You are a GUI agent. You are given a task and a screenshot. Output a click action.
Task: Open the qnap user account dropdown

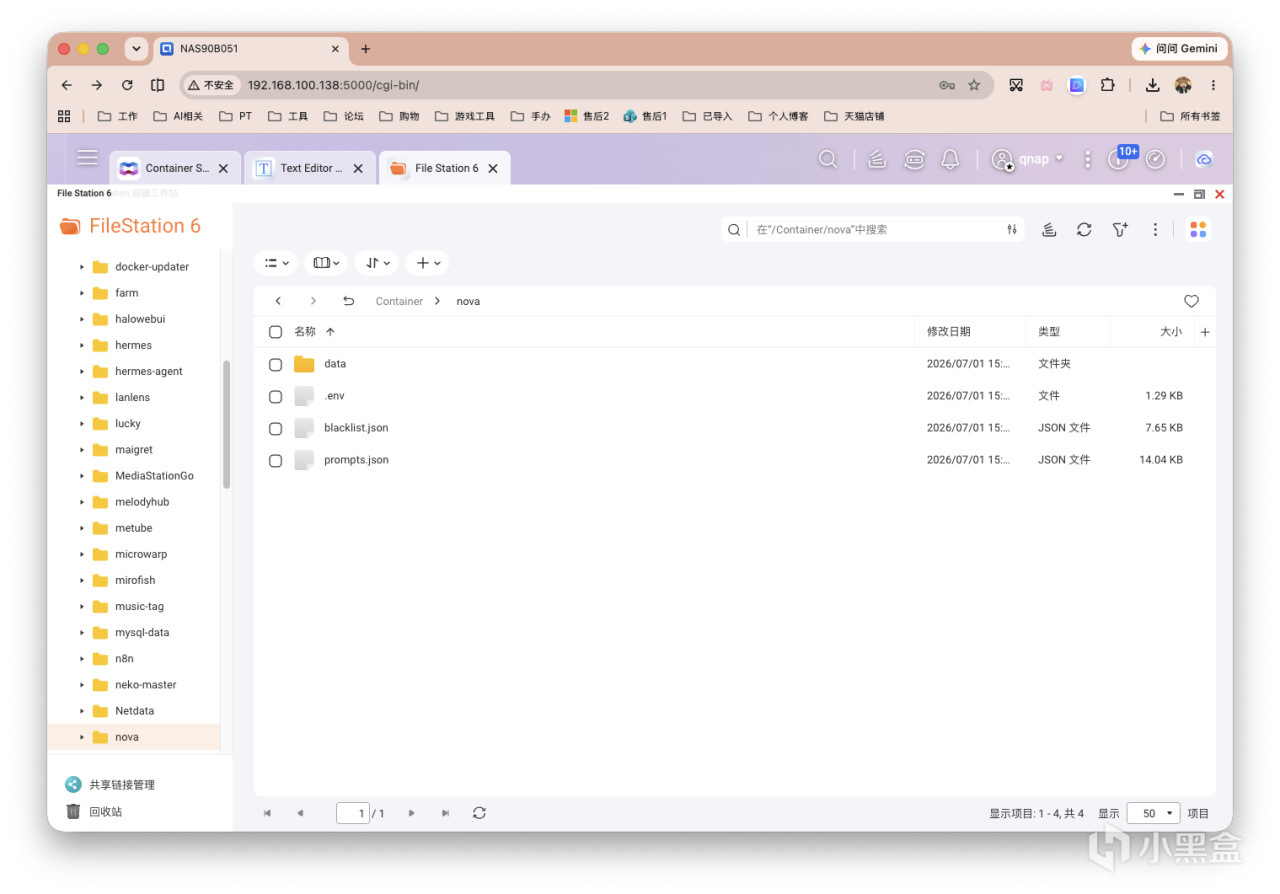pyautogui.click(x=1028, y=159)
